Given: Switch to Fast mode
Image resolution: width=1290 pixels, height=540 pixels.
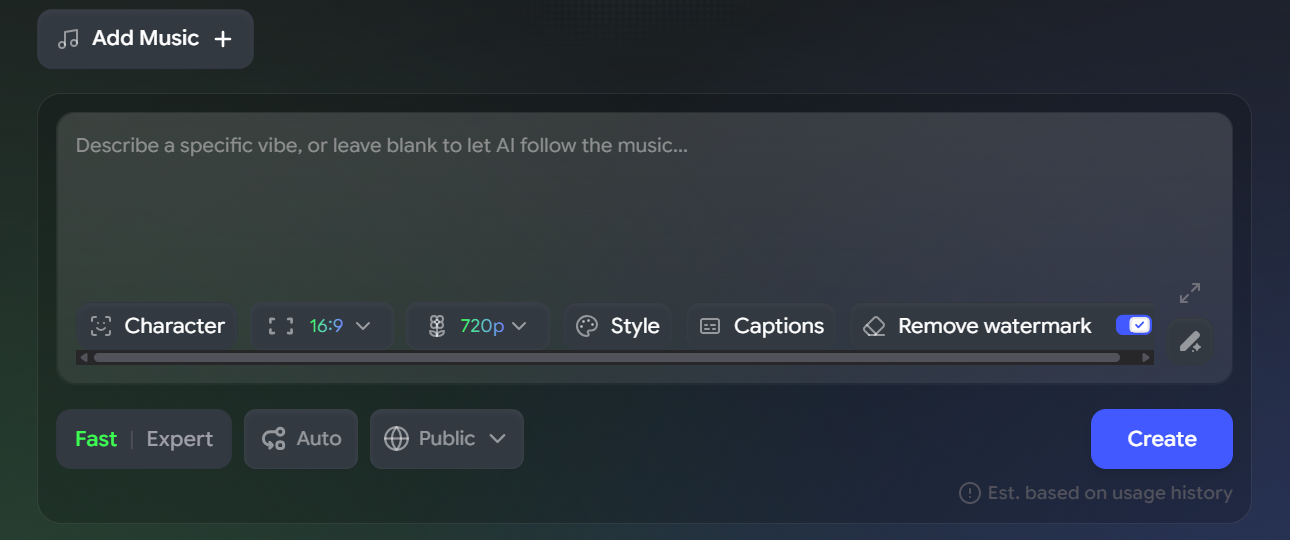Looking at the screenshot, I should coord(96,439).
